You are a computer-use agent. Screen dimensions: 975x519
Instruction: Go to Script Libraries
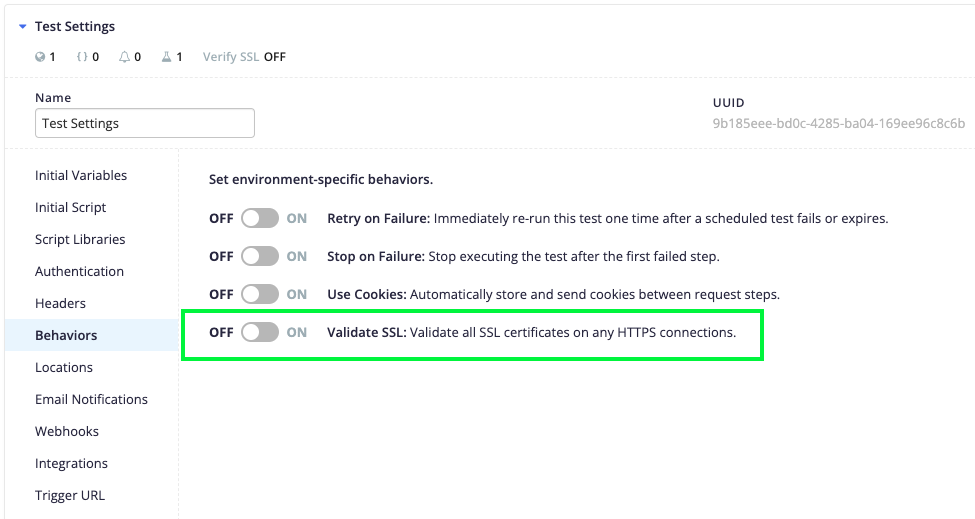[80, 239]
